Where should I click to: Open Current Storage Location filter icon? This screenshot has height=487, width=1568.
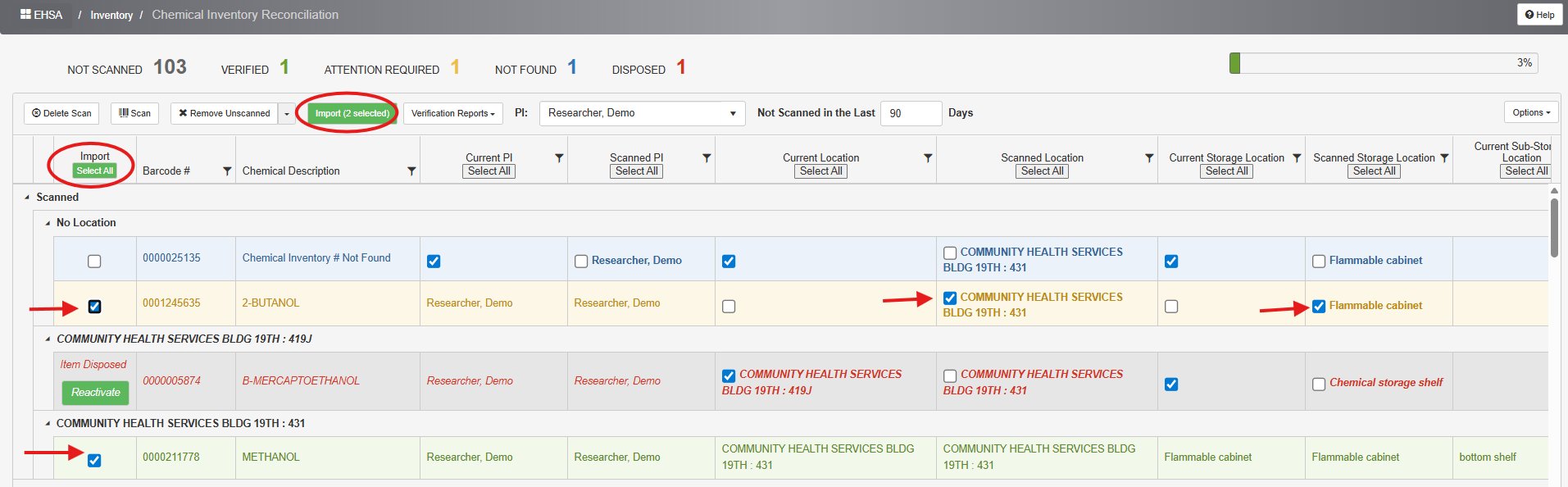pyautogui.click(x=1297, y=157)
